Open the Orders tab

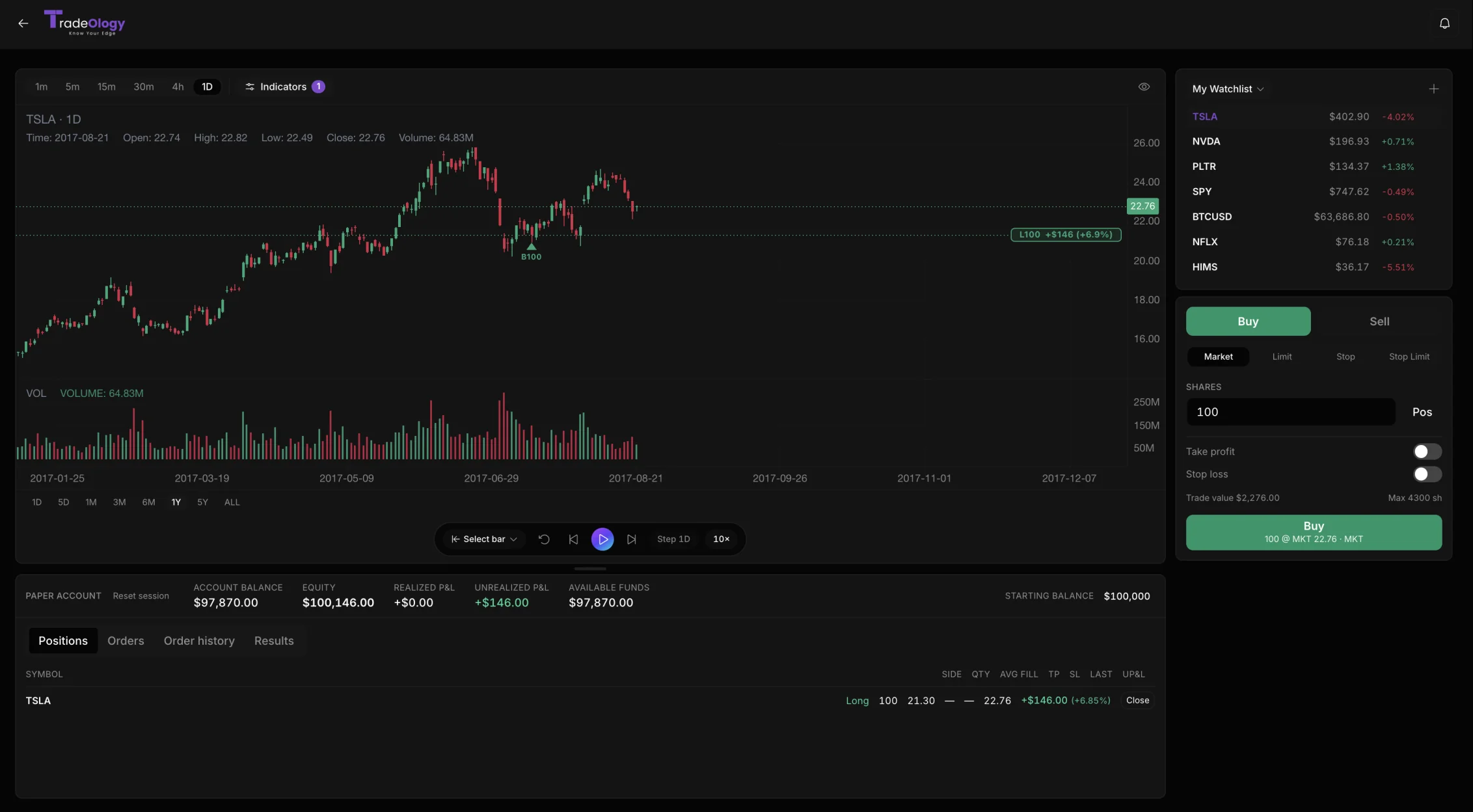click(126, 641)
